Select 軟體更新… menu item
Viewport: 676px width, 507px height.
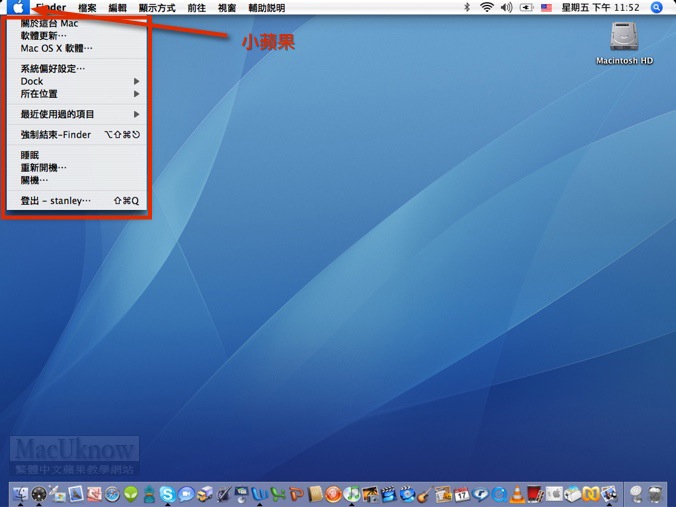pyautogui.click(x=77, y=36)
